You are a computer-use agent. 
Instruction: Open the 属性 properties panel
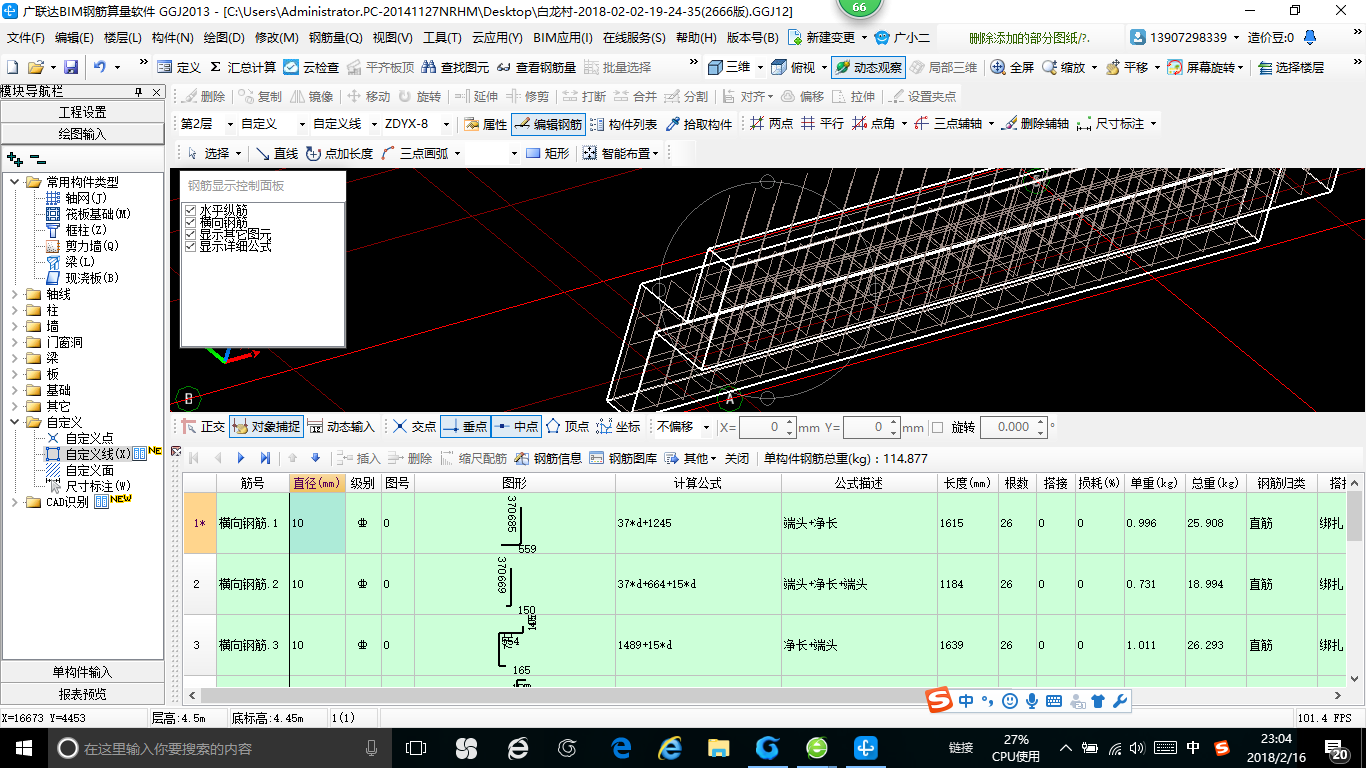coord(486,124)
